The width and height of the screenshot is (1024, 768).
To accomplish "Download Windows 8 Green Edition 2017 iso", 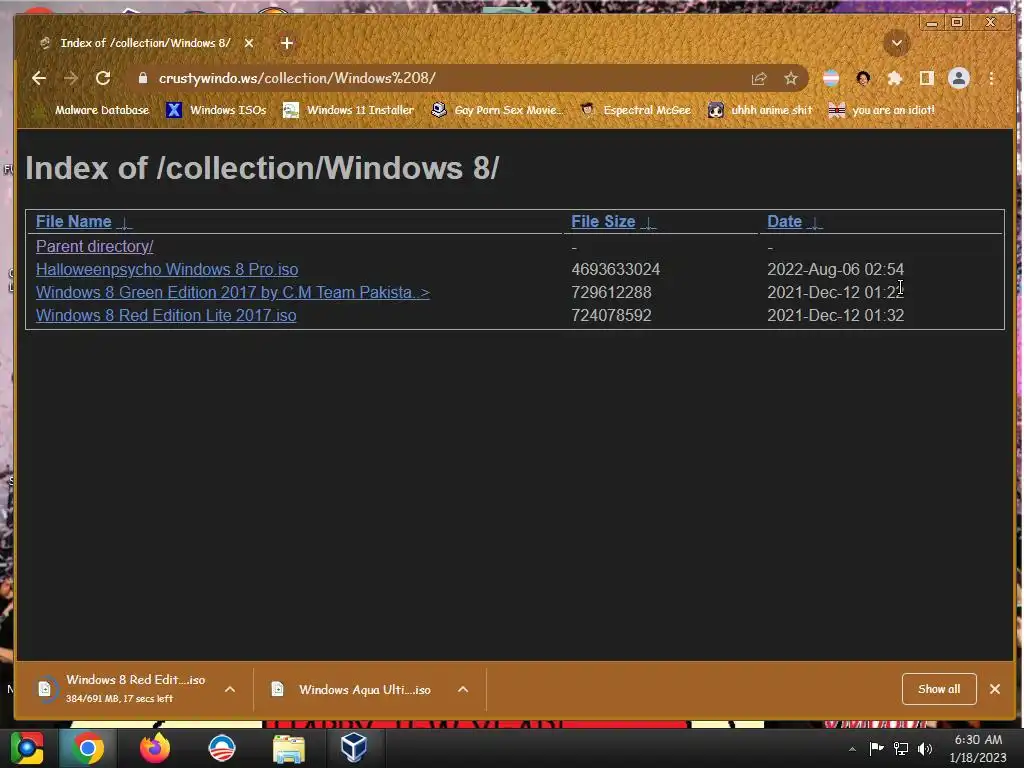I will click(232, 292).
